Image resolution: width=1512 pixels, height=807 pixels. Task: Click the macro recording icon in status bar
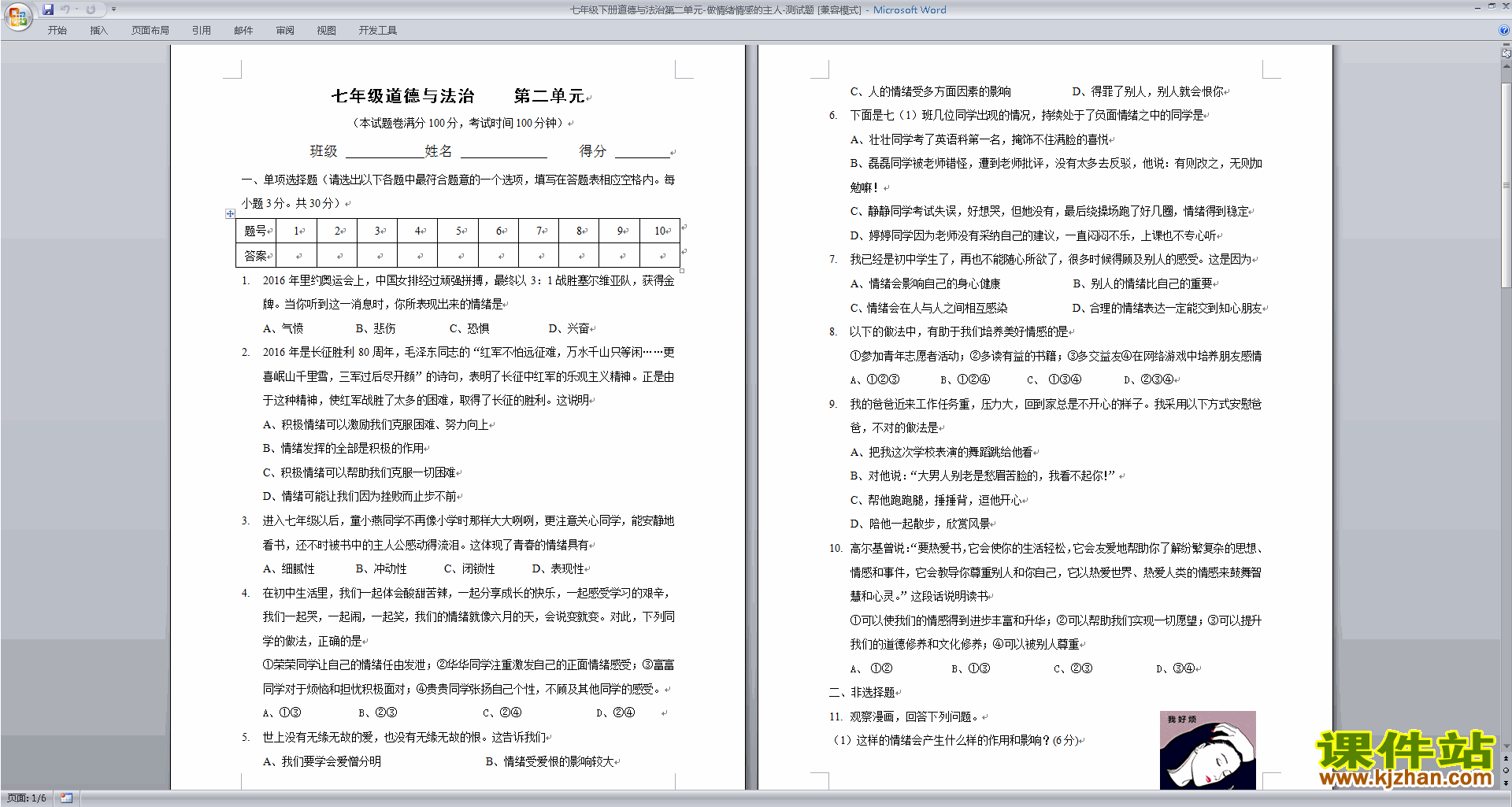(x=67, y=798)
